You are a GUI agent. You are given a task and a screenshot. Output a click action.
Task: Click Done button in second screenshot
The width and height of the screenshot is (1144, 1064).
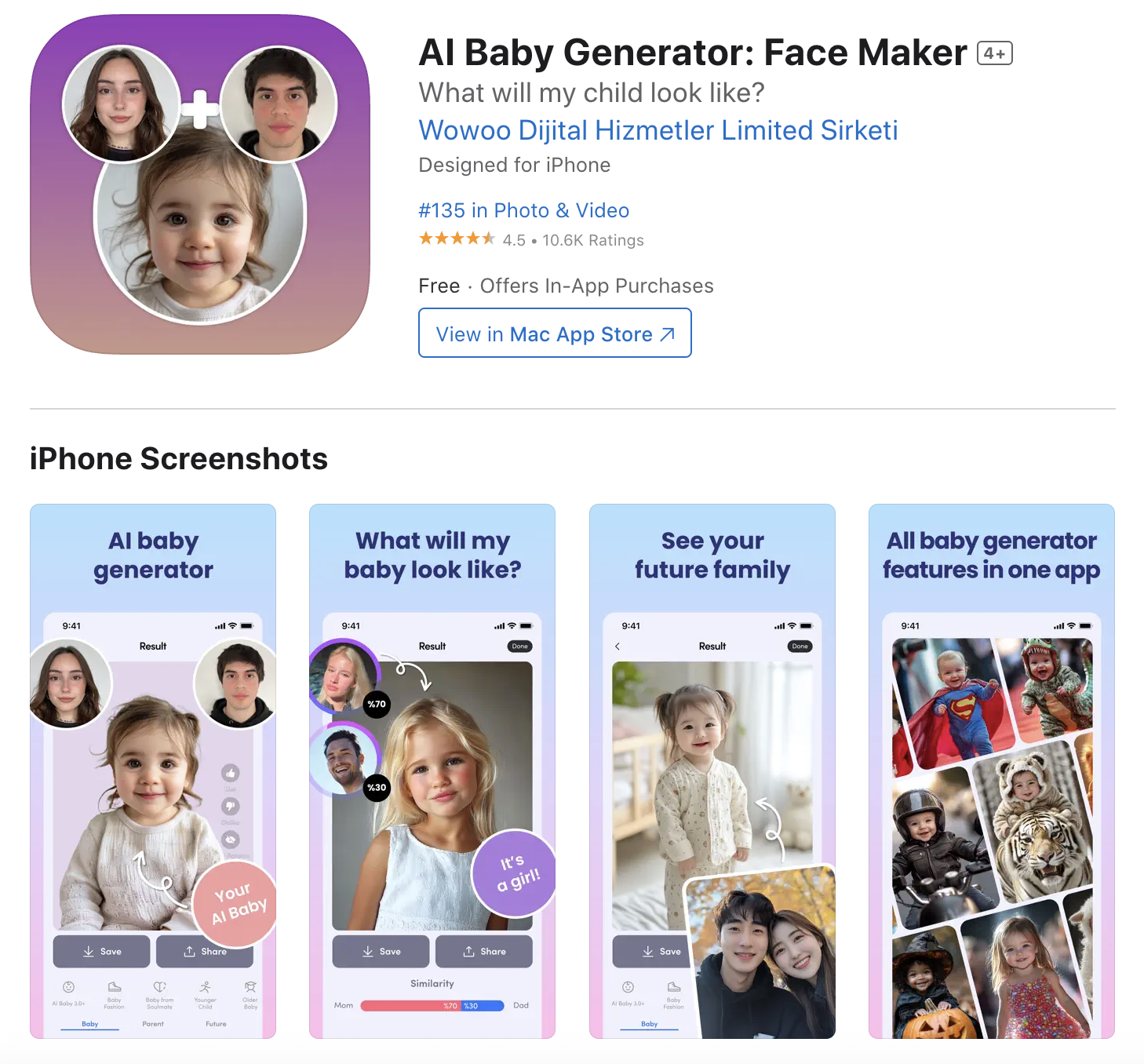519,647
